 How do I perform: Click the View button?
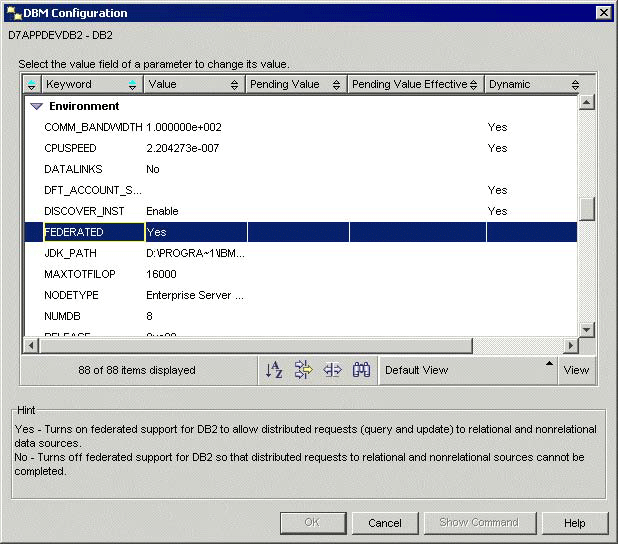(x=576, y=370)
